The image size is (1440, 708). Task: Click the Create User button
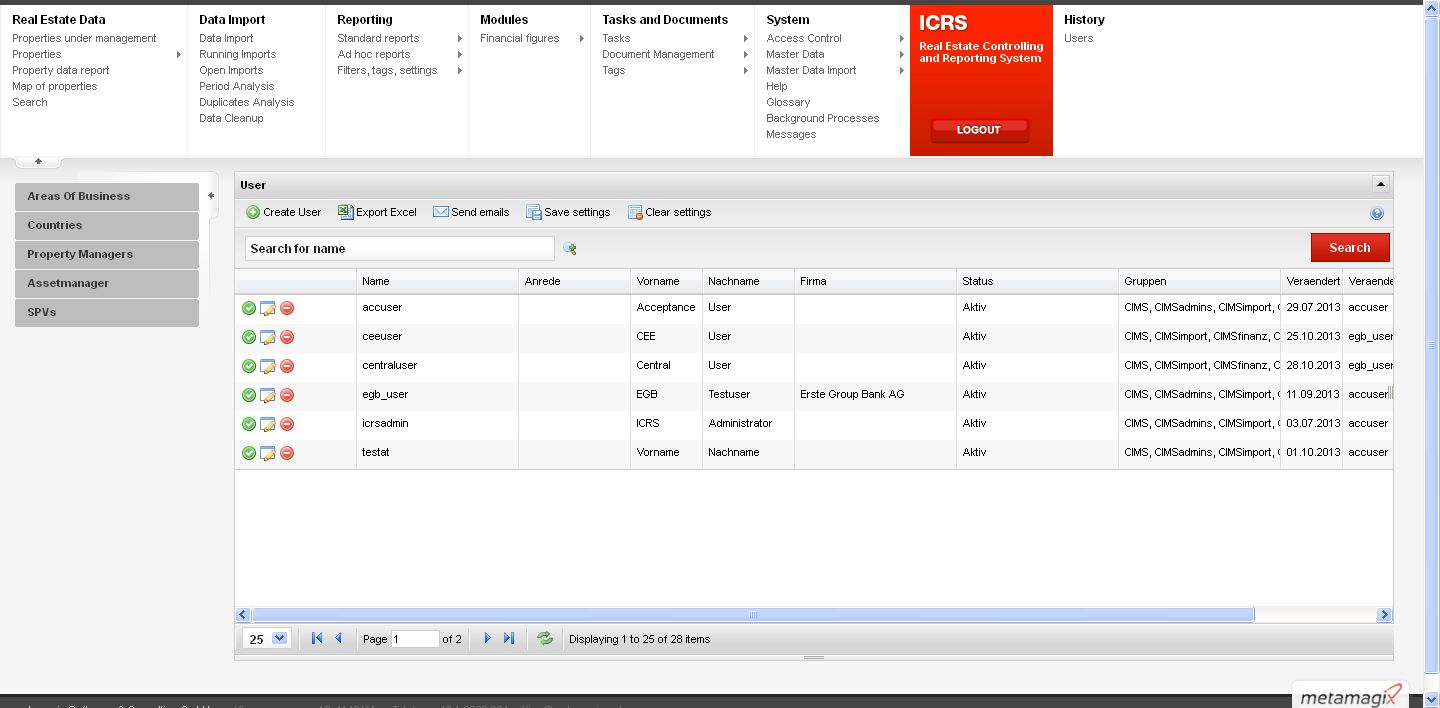(x=283, y=212)
